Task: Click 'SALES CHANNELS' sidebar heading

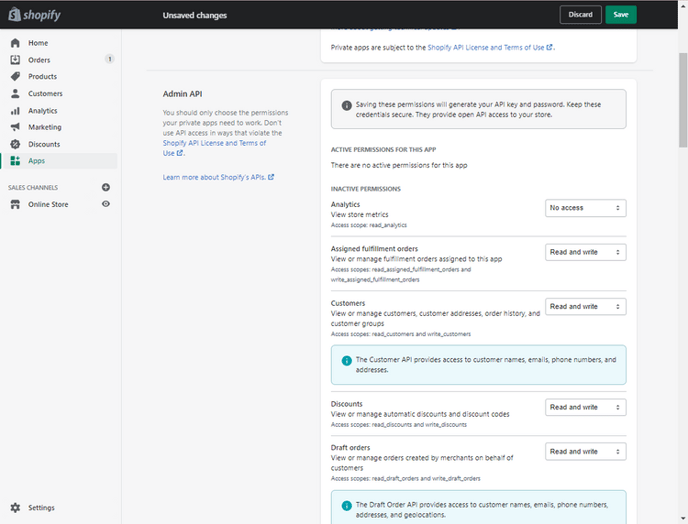Action: pyautogui.click(x=33, y=188)
